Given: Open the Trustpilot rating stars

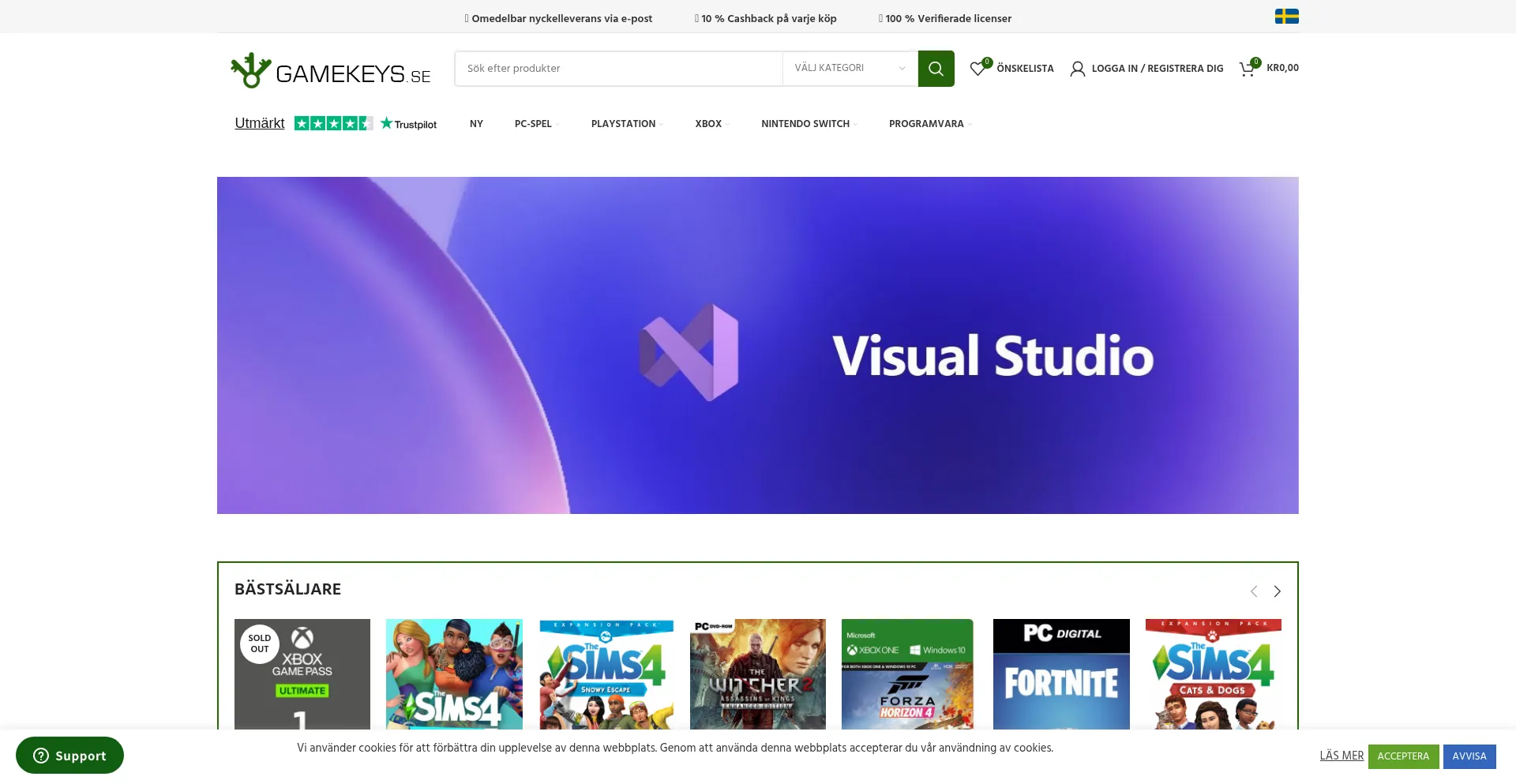Looking at the screenshot, I should (x=333, y=123).
